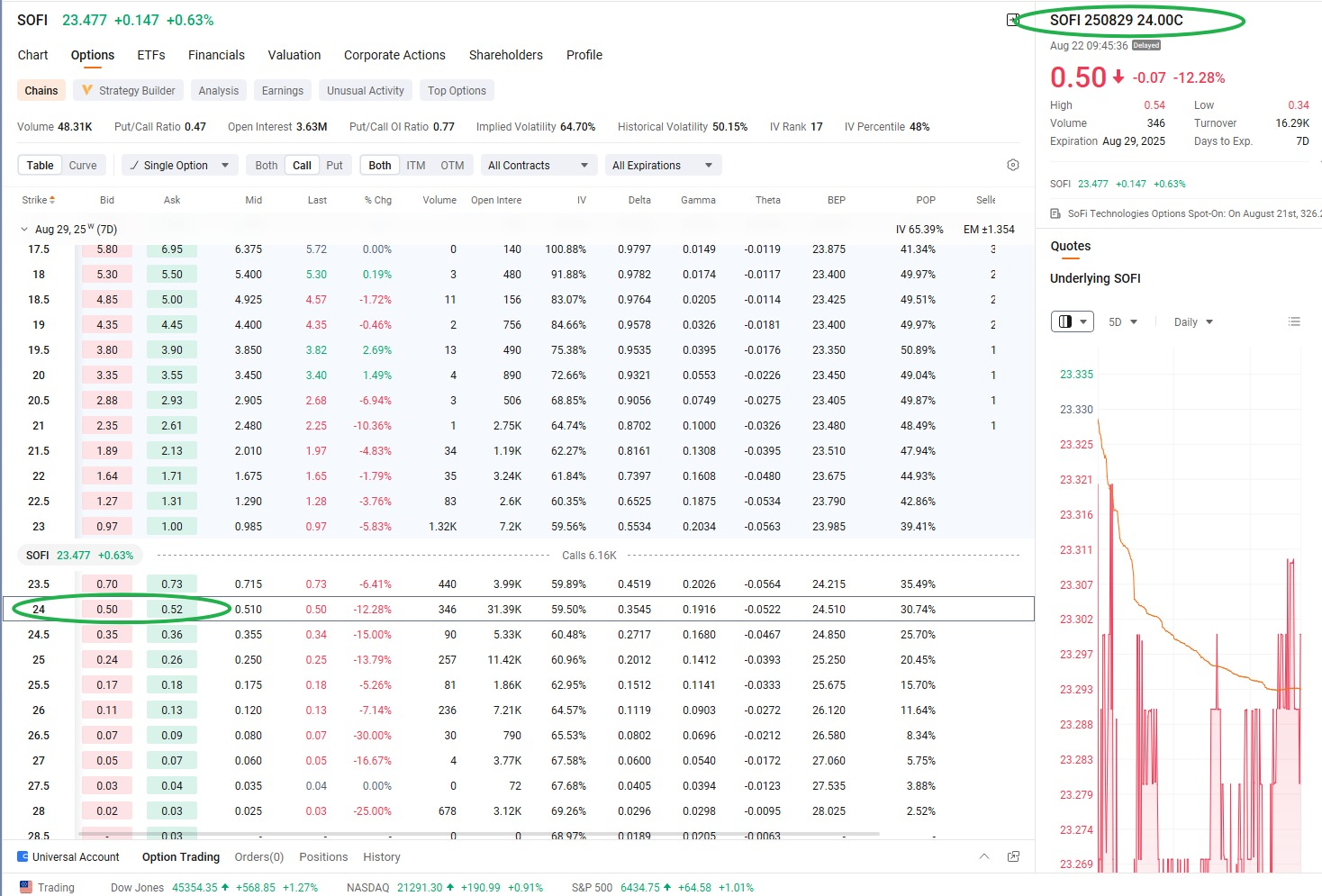Viewport: 1322px width, 896px height.
Task: Open the 5D range dropdown
Action: [1123, 322]
